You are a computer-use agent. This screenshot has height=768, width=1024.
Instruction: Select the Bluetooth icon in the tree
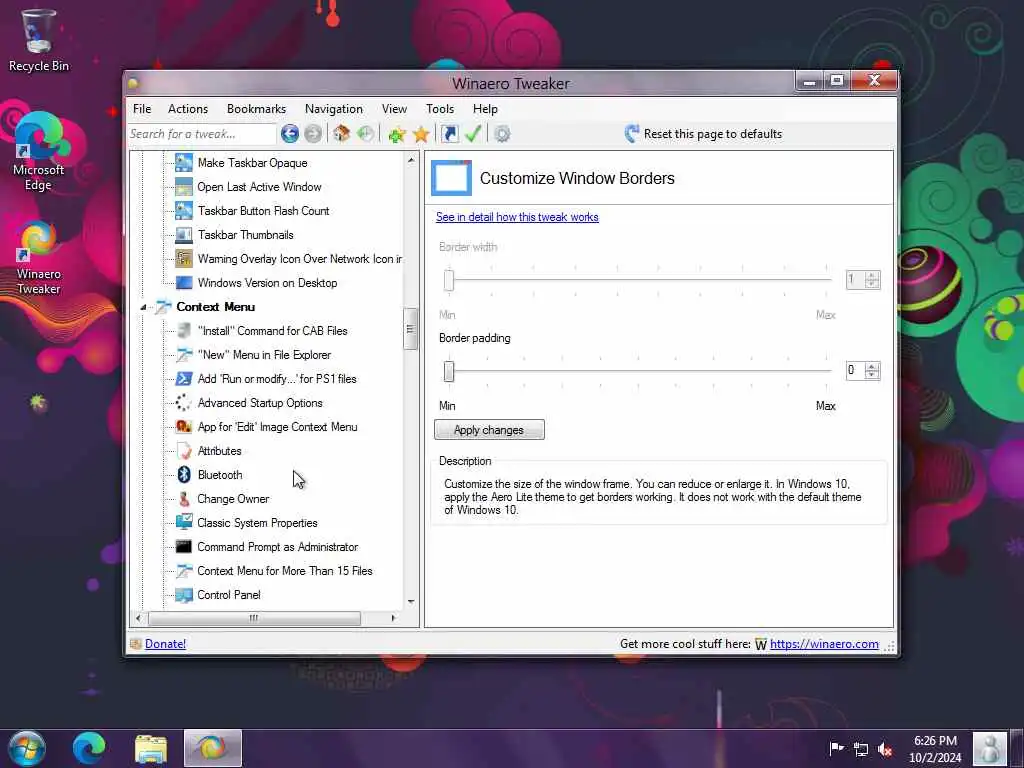[184, 475]
